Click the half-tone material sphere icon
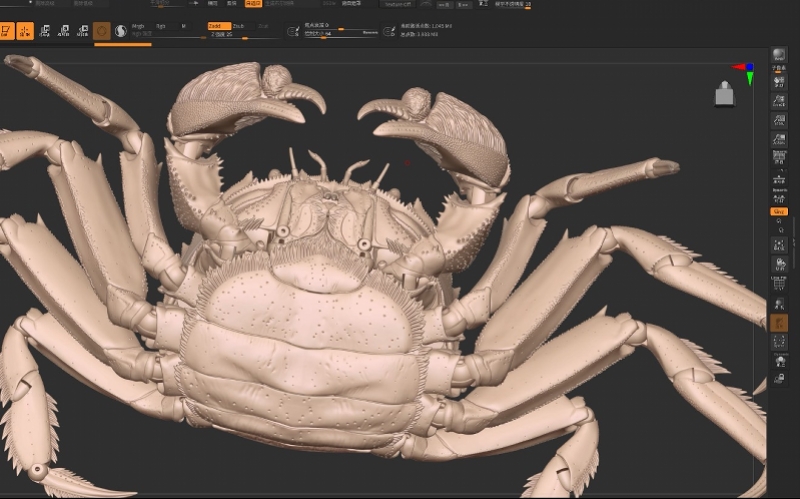The image size is (800, 499). point(121,32)
